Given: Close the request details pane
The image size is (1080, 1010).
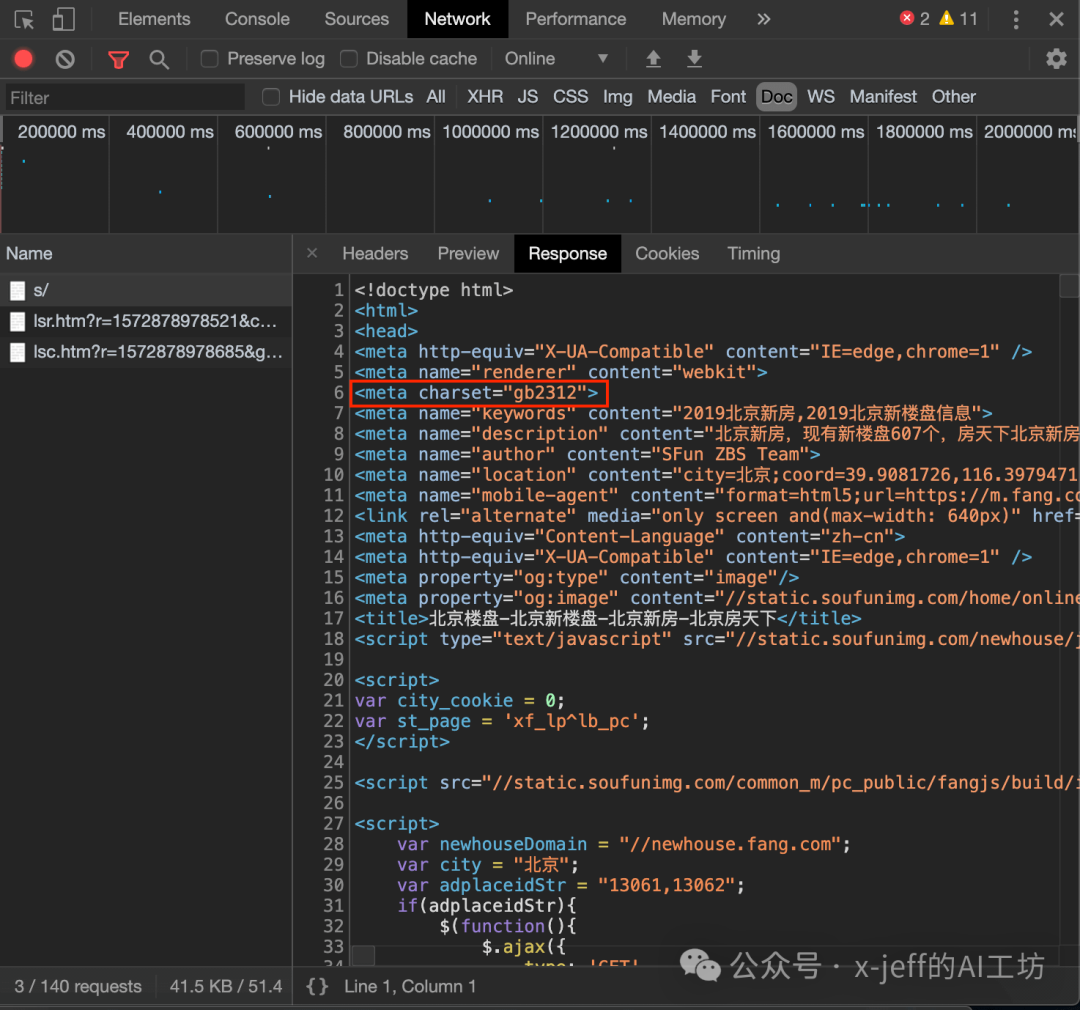Looking at the screenshot, I should pyautogui.click(x=312, y=253).
